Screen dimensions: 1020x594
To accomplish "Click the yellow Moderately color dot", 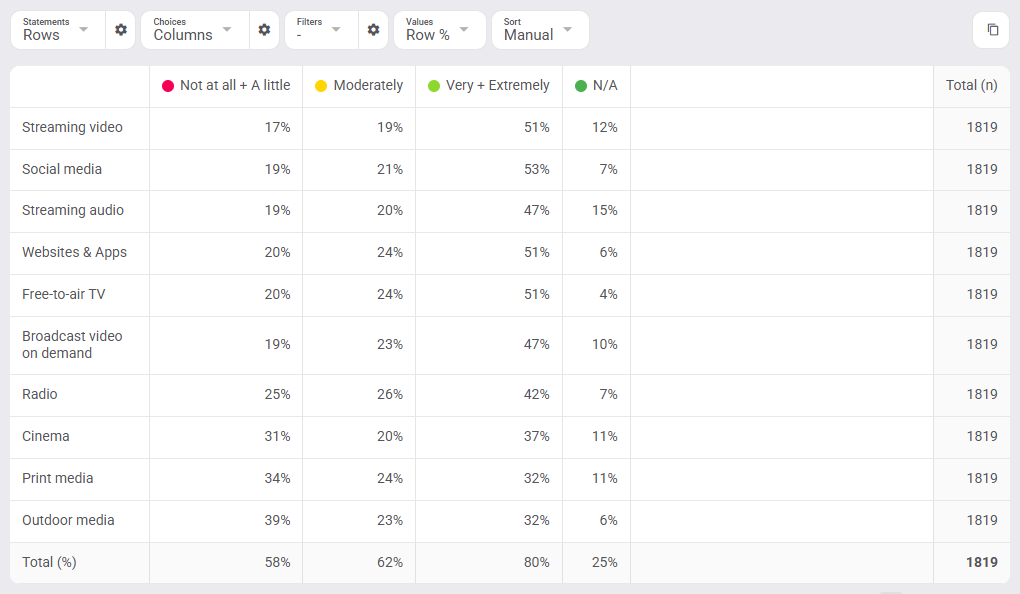I will pos(321,86).
